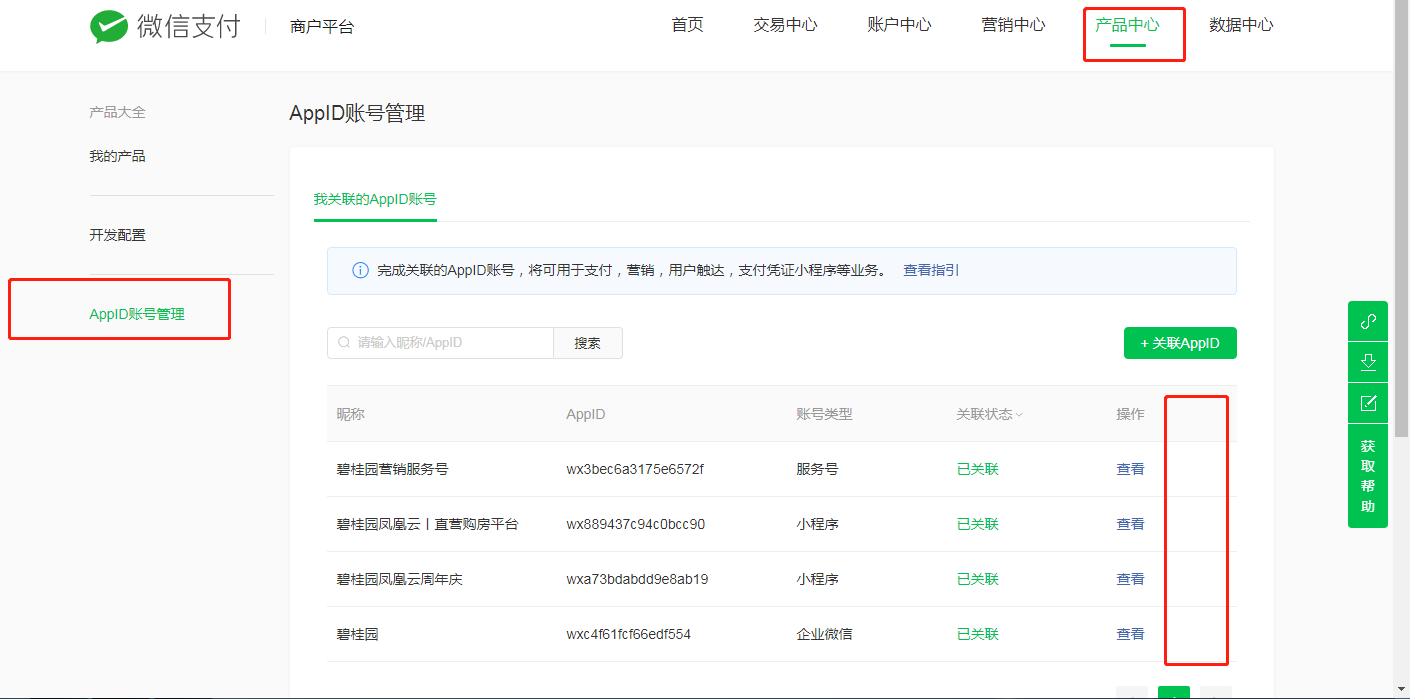1410x699 pixels.
Task: Open 数据中心 in top navigation
Action: (x=1241, y=25)
